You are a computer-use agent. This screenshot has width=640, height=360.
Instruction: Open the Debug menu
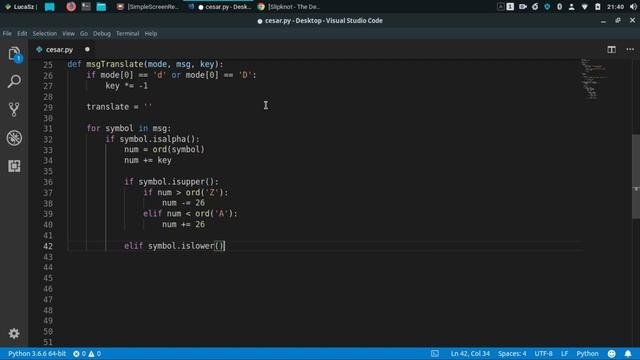point(102,33)
